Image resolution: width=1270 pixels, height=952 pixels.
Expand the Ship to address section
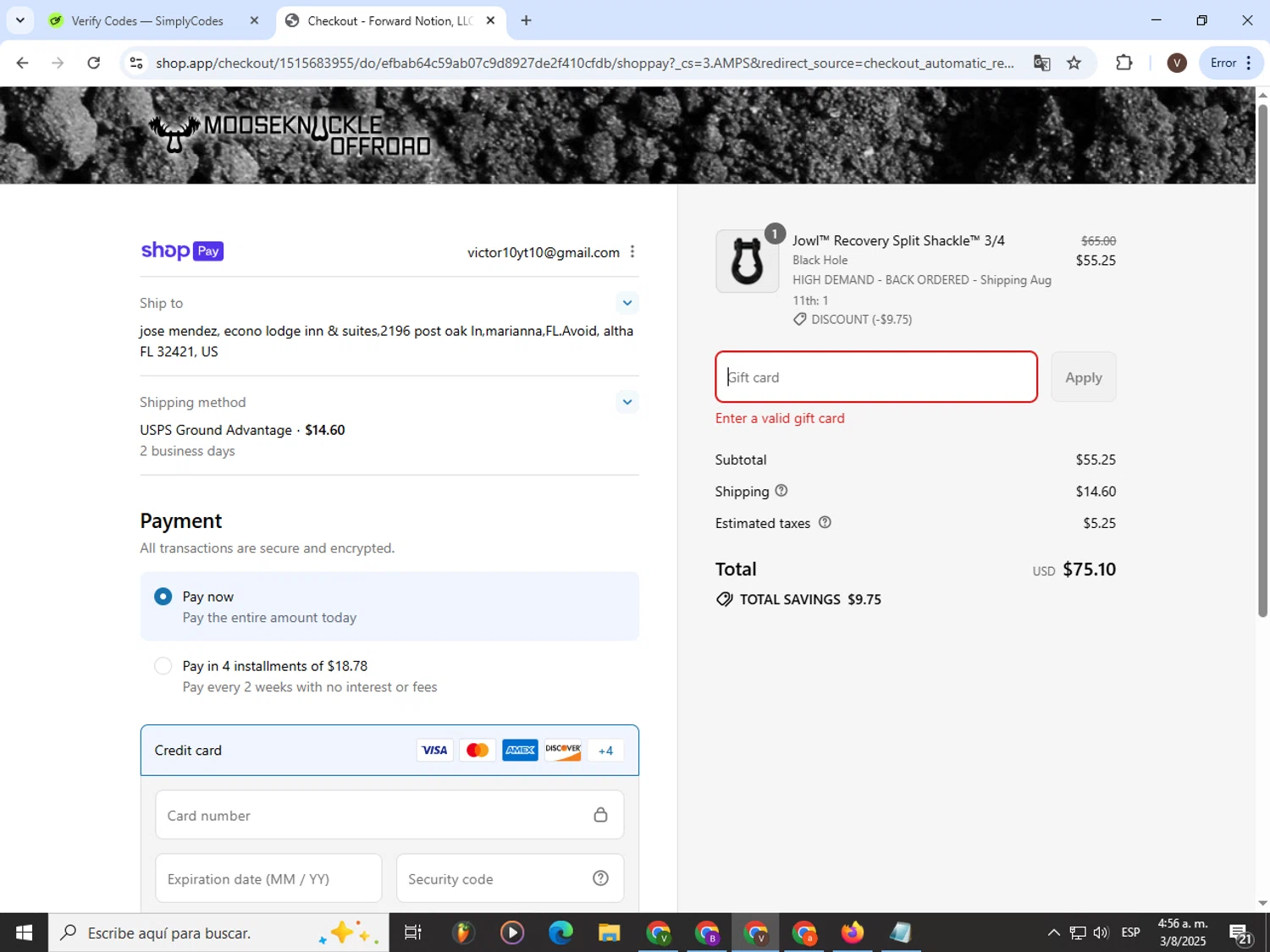pos(627,303)
